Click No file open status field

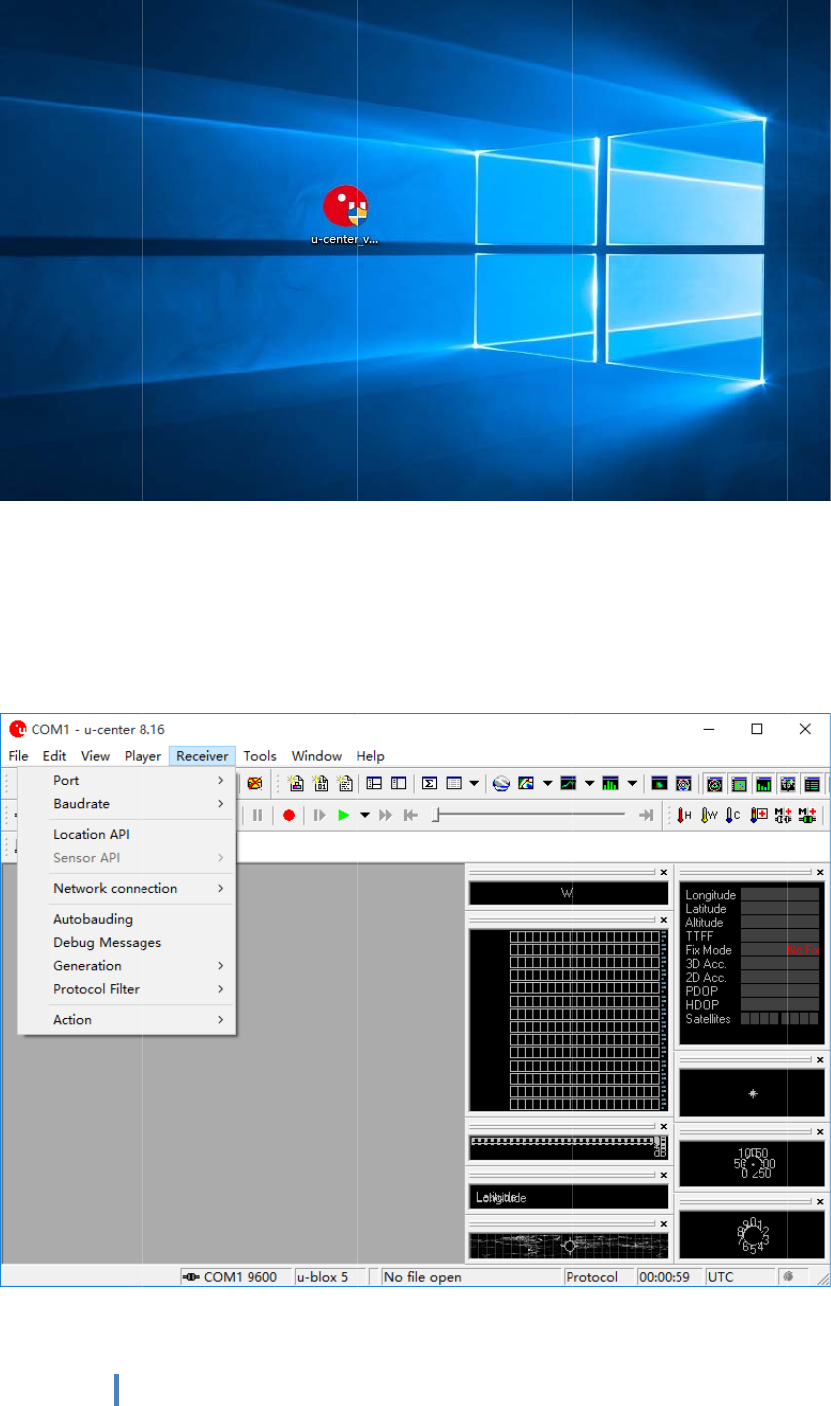470,1277
